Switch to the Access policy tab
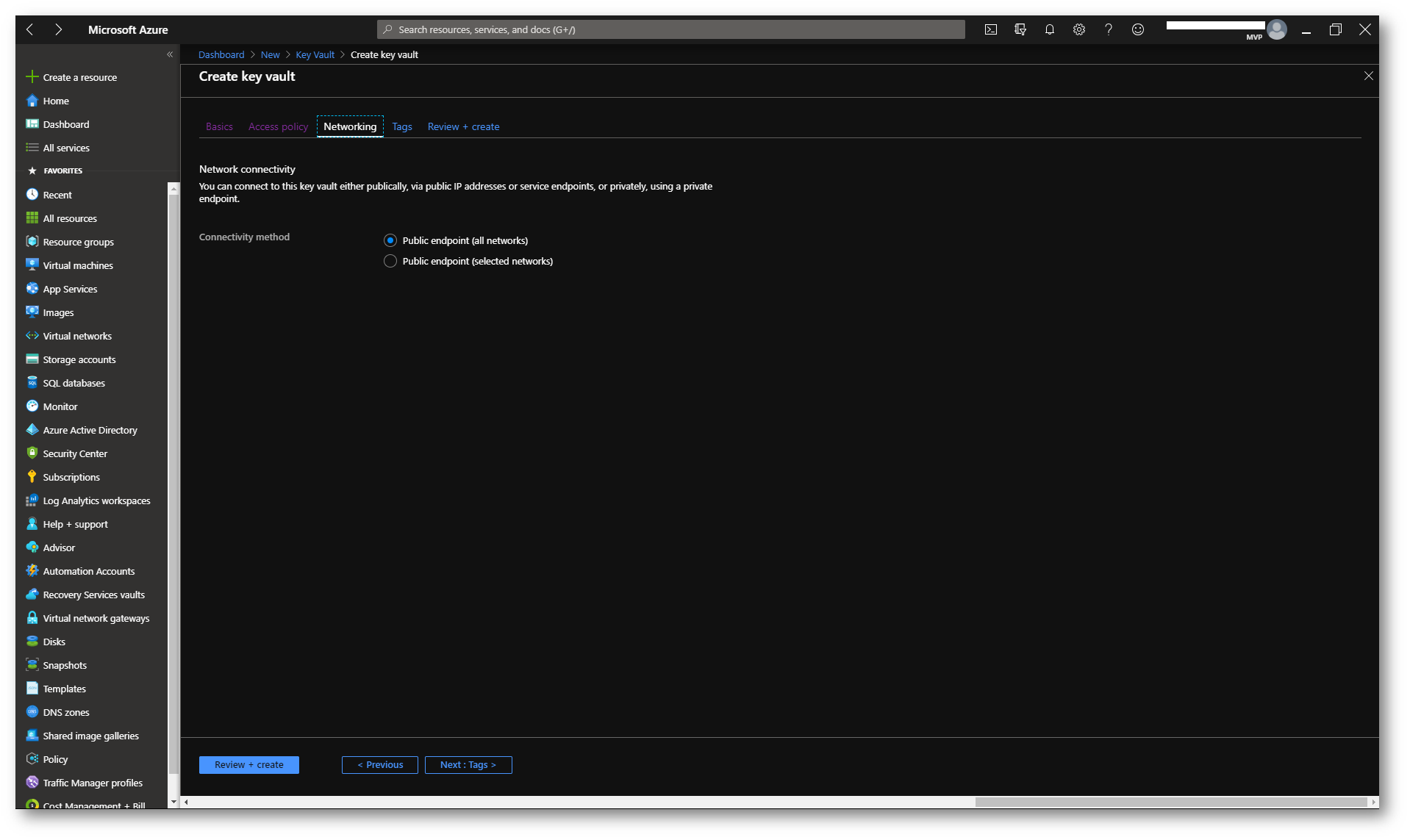This screenshot has height=840, width=1410. (x=278, y=126)
